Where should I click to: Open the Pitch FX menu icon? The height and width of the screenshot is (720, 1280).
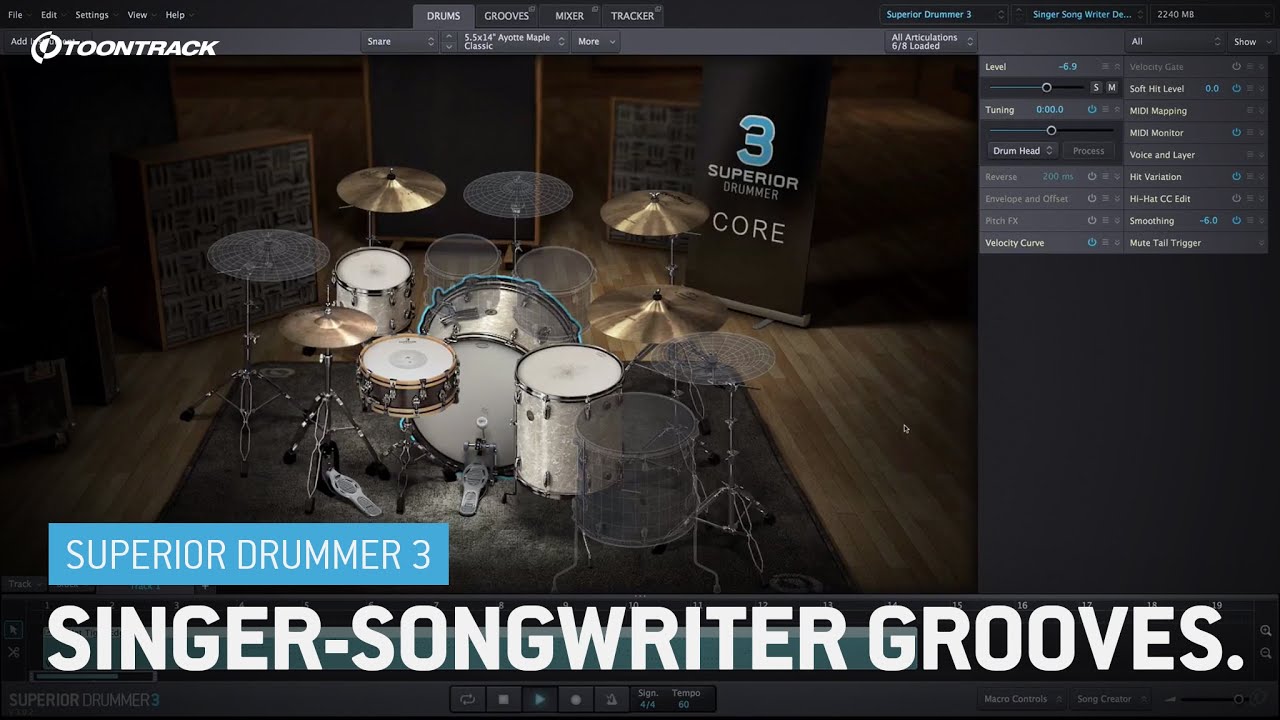point(1106,221)
